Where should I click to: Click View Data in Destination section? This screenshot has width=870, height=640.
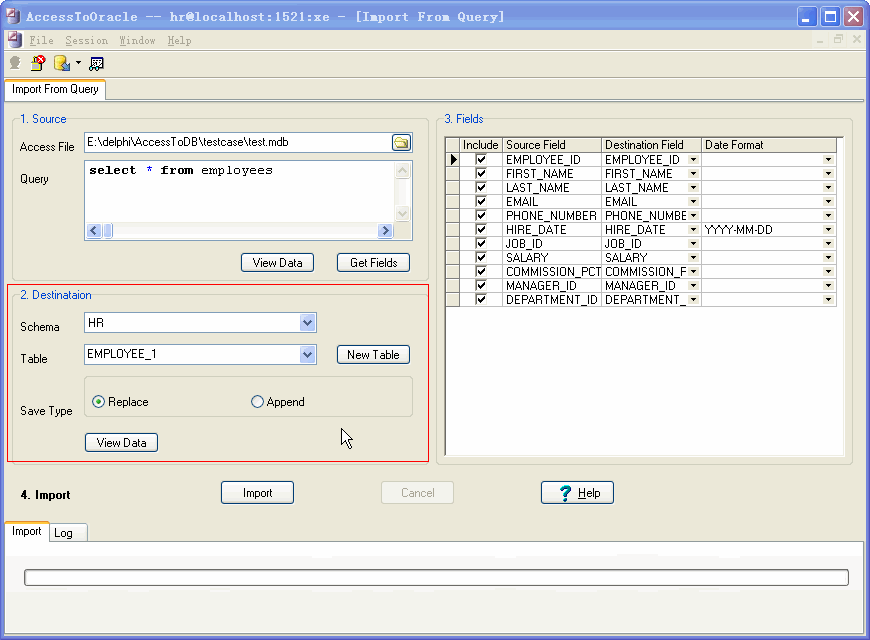(122, 442)
